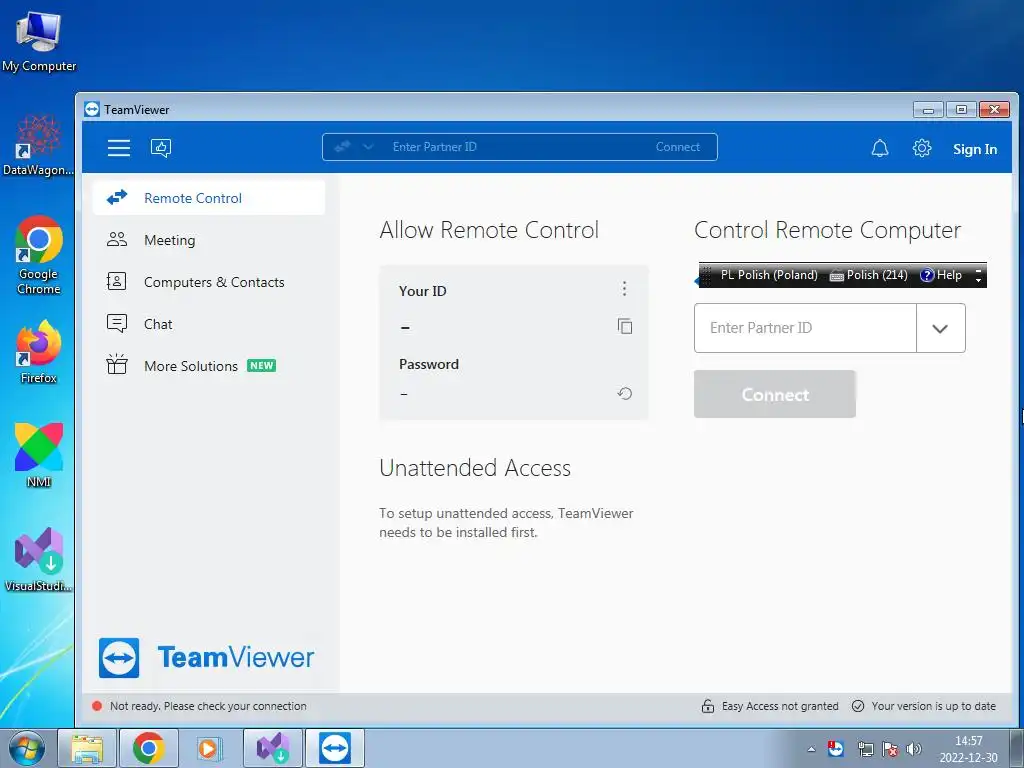Viewport: 1024px width, 768px height.
Task: Click the TeamViewer tray icon
Action: coord(835,748)
